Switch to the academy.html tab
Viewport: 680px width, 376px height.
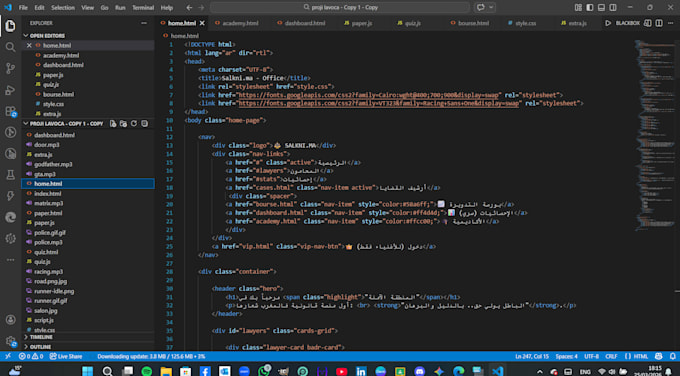(240, 23)
